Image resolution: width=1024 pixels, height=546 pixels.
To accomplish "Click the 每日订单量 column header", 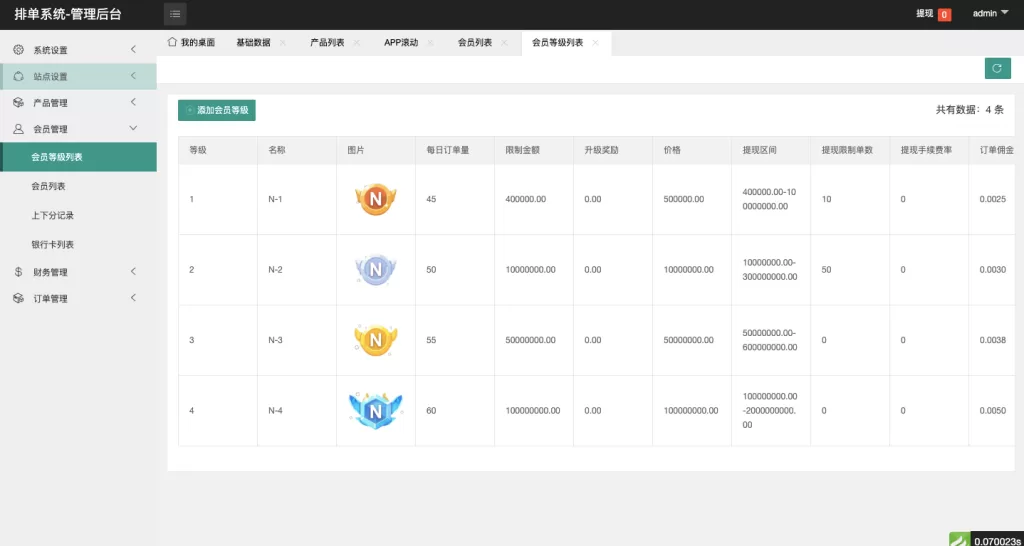I will [x=448, y=150].
